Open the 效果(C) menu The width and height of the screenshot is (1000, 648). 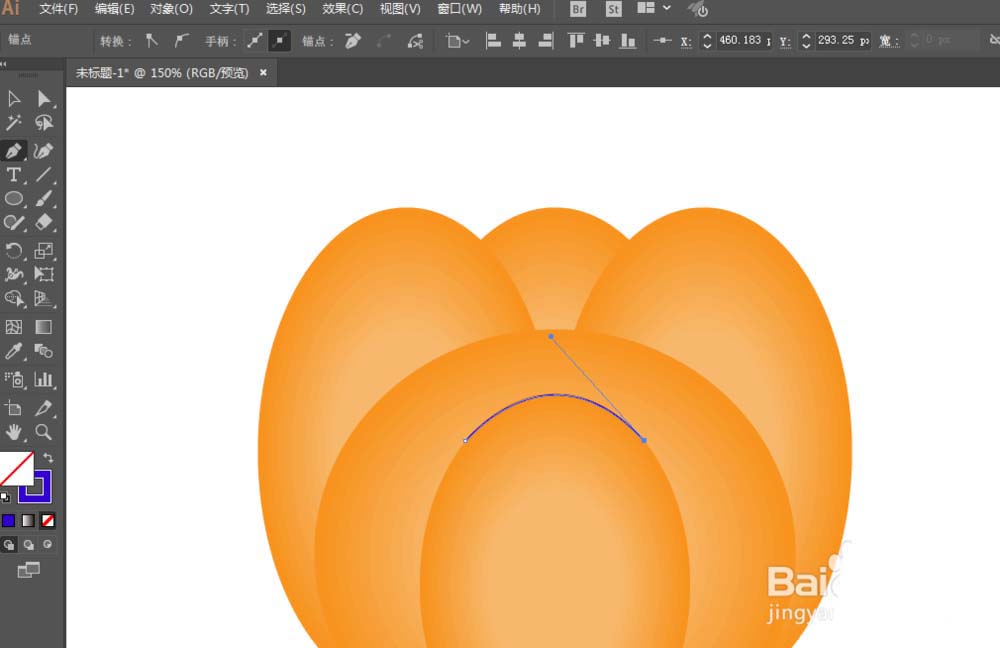pos(342,9)
